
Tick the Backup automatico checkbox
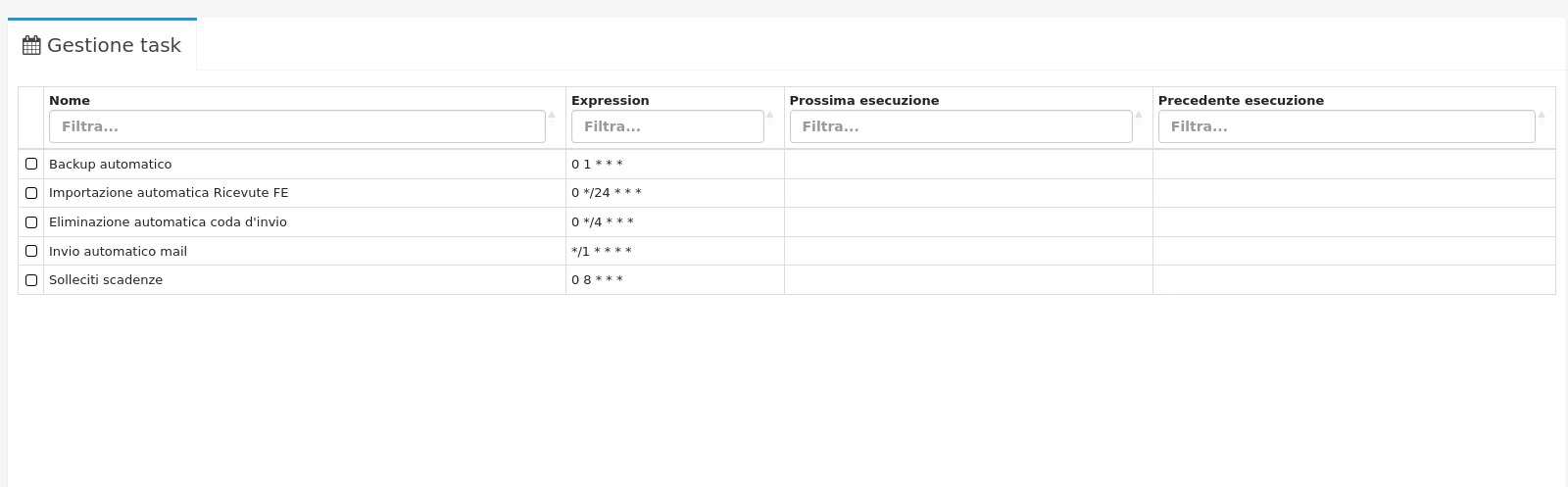pos(31,164)
